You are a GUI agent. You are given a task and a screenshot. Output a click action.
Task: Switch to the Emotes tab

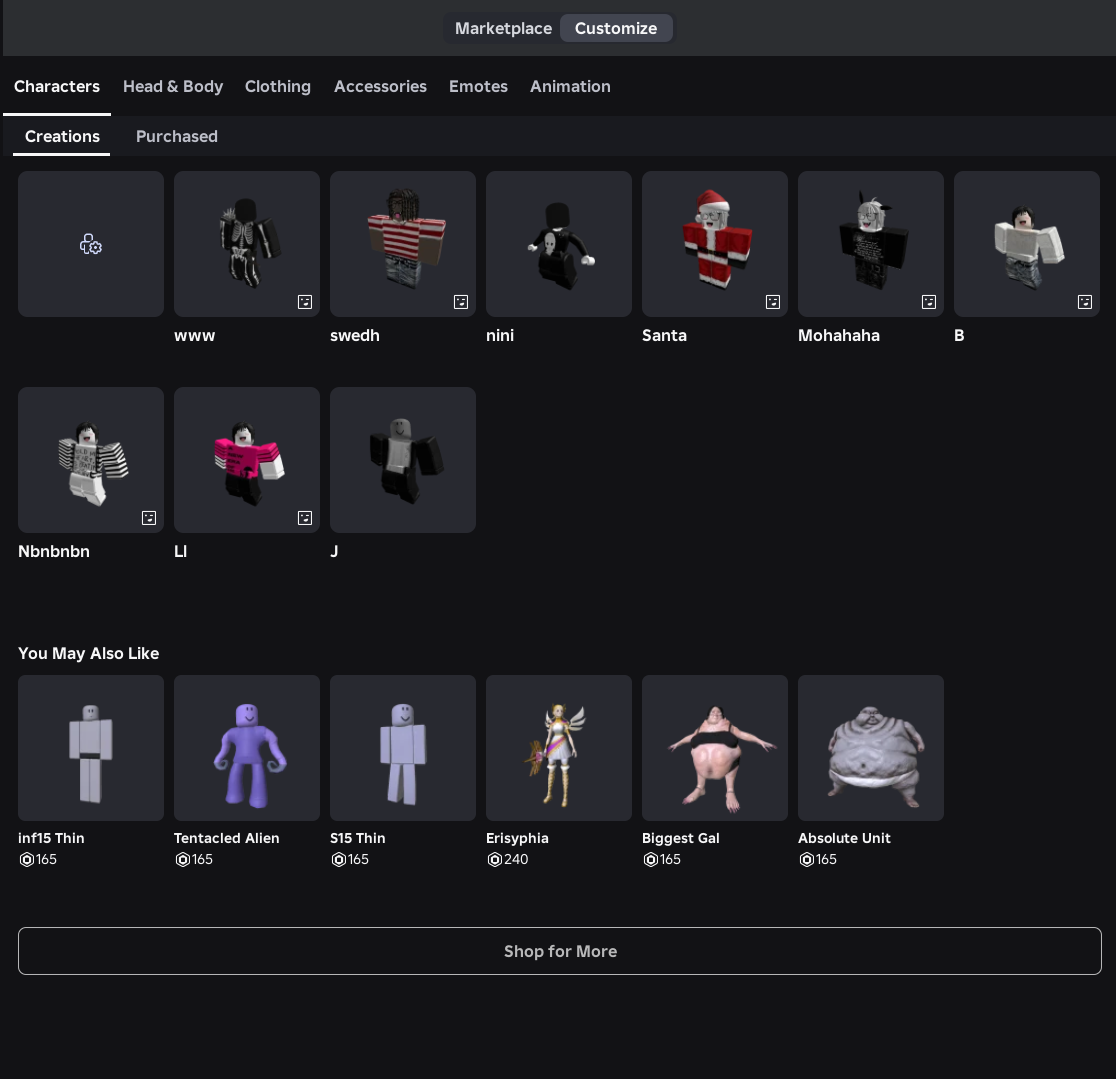(x=478, y=86)
